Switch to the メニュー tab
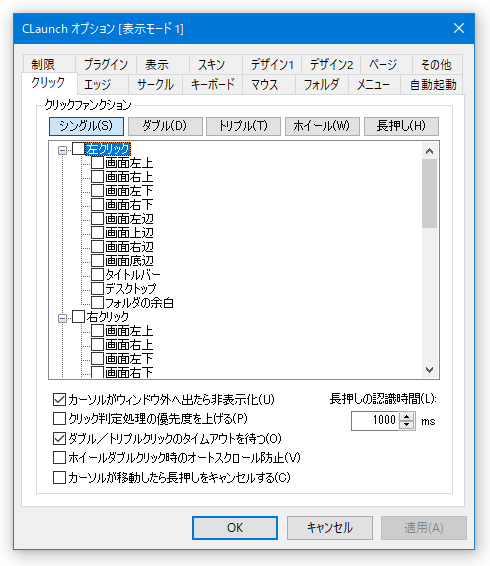The height and width of the screenshot is (566, 490). [x=374, y=84]
